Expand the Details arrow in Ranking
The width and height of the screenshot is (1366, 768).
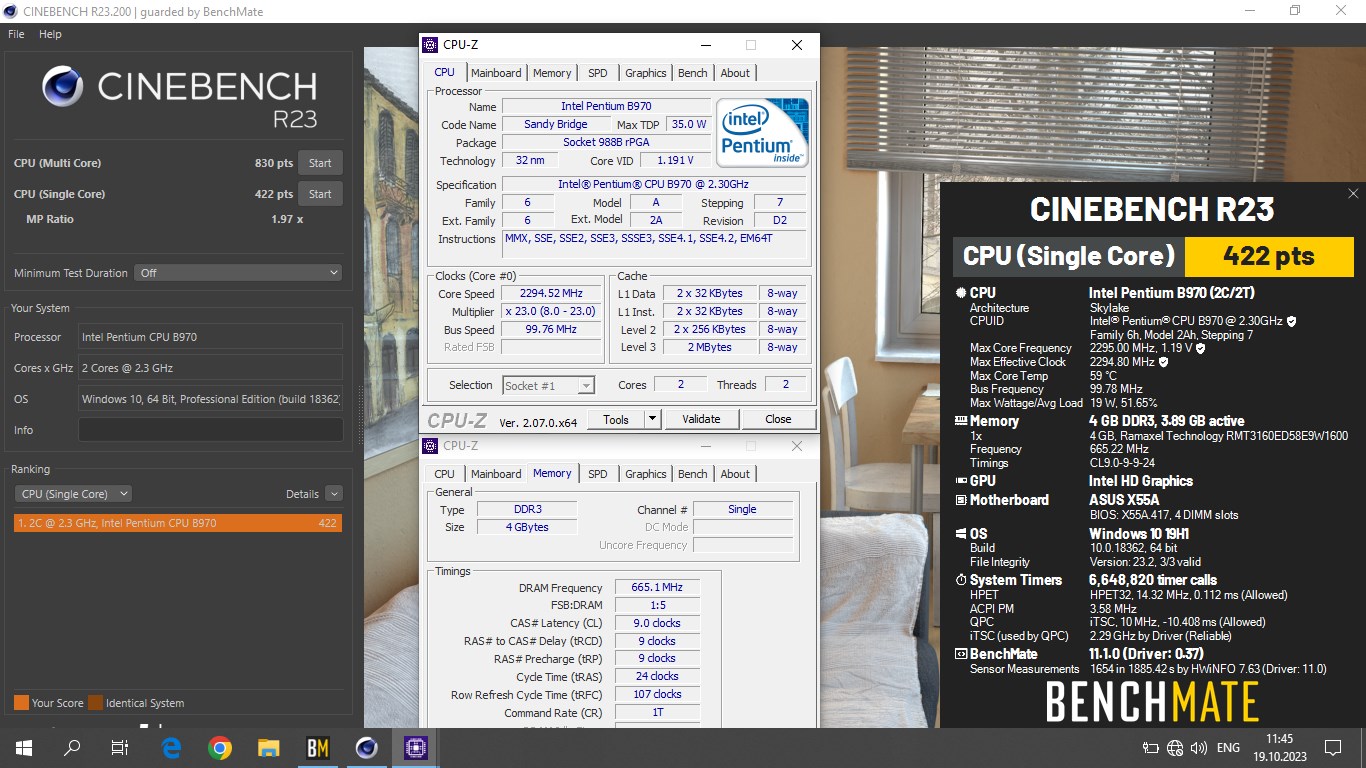[333, 494]
